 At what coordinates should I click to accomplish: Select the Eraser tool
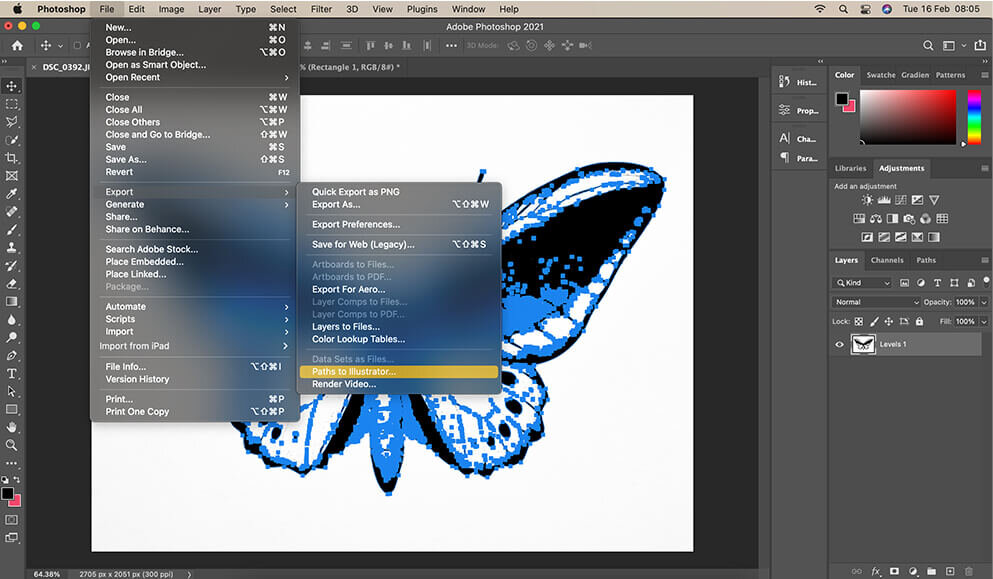point(11,284)
